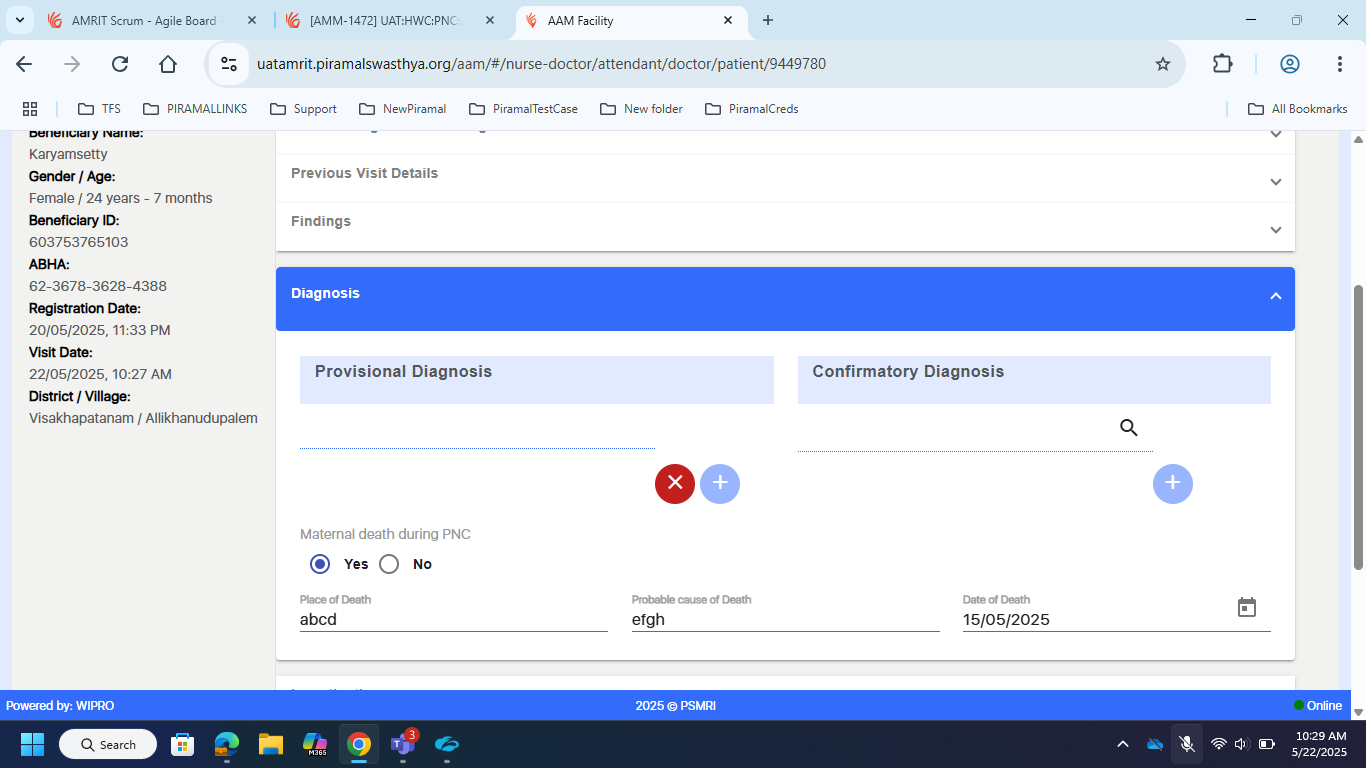Show hidden system tray icons
Viewport: 1366px width, 768px height.
click(1123, 744)
